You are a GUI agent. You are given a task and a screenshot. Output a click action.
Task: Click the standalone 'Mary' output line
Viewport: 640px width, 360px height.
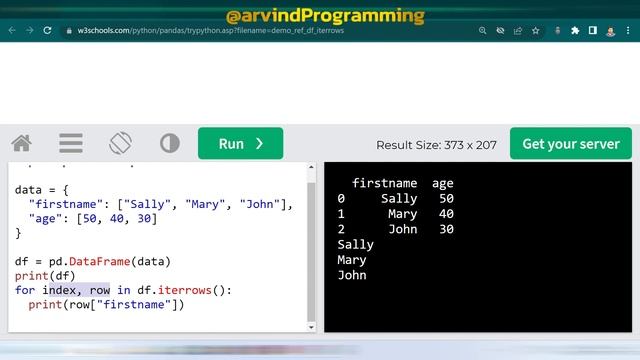pyautogui.click(x=352, y=260)
